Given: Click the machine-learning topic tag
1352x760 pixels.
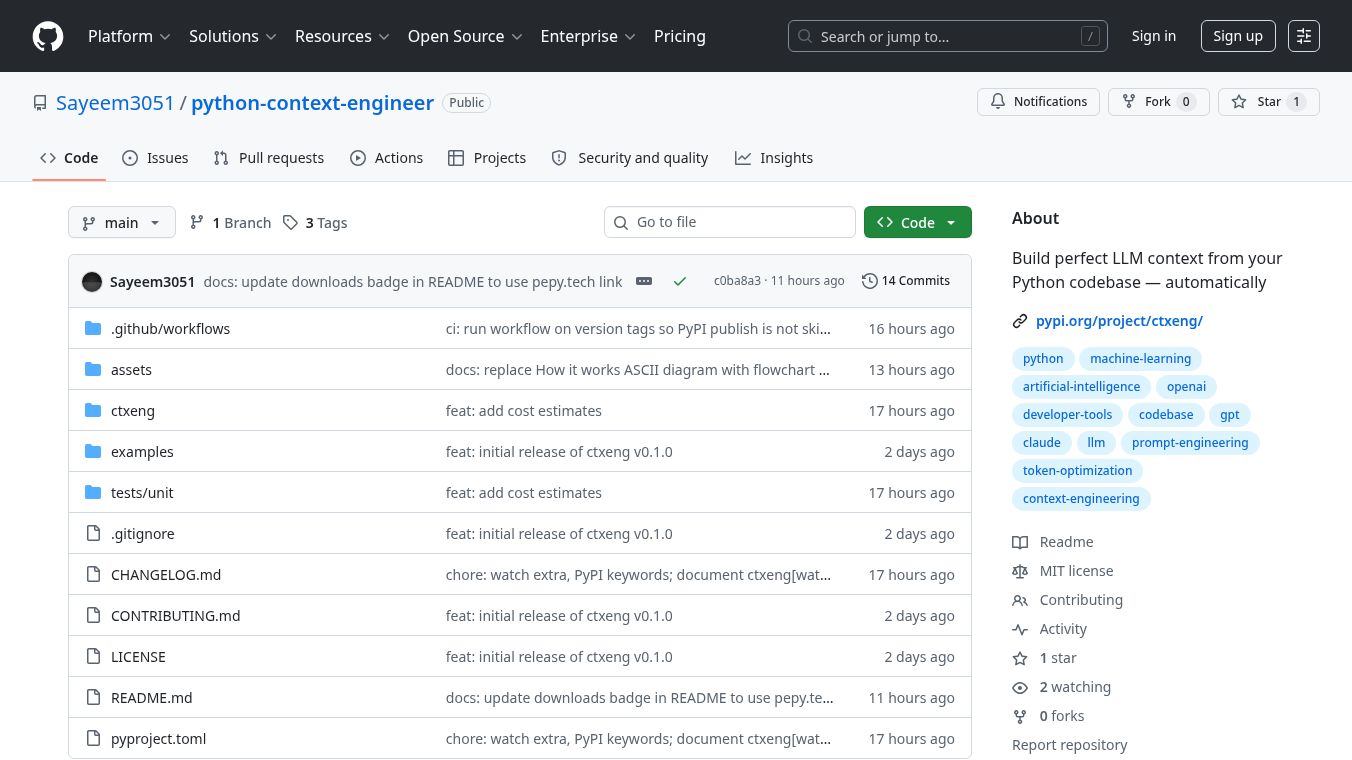Looking at the screenshot, I should [x=1140, y=359].
